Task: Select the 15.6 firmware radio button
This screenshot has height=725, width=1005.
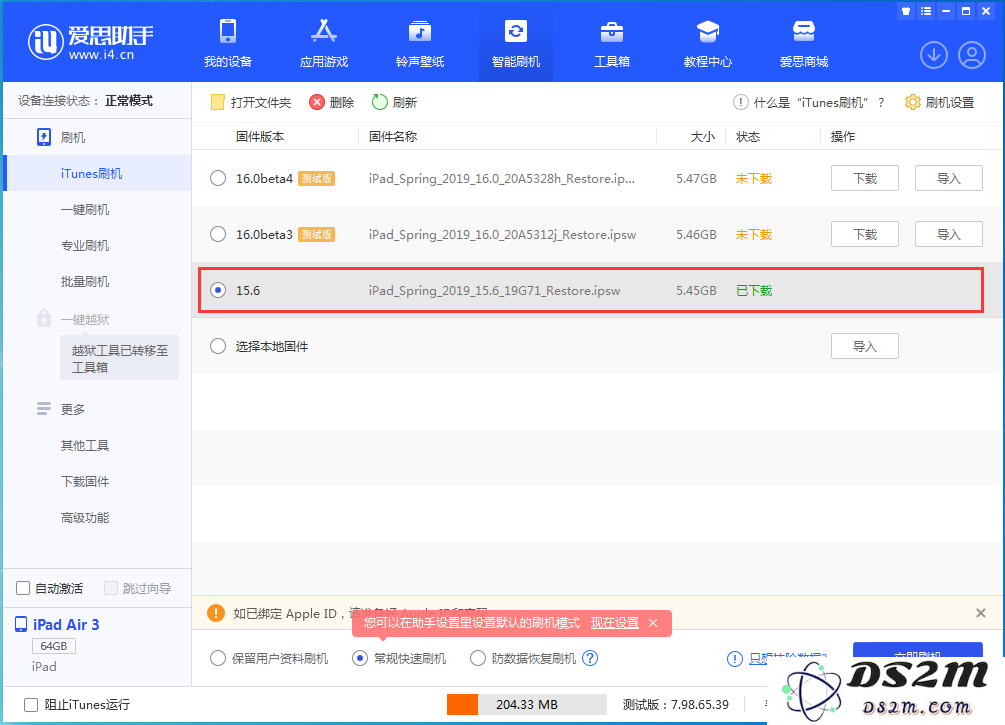Action: click(x=218, y=290)
